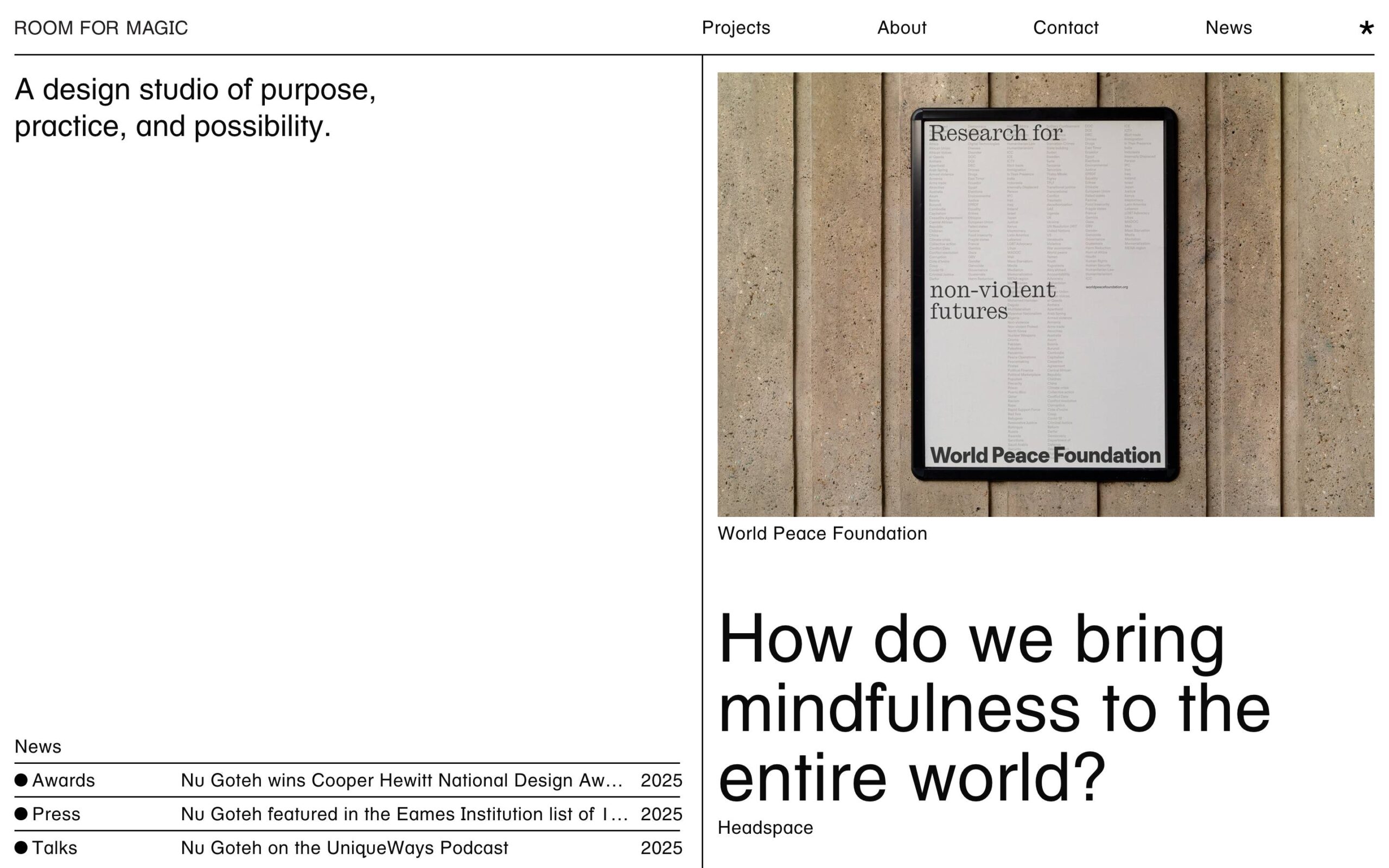Go to the About page
Screen dimensions: 1389x868
click(902, 28)
